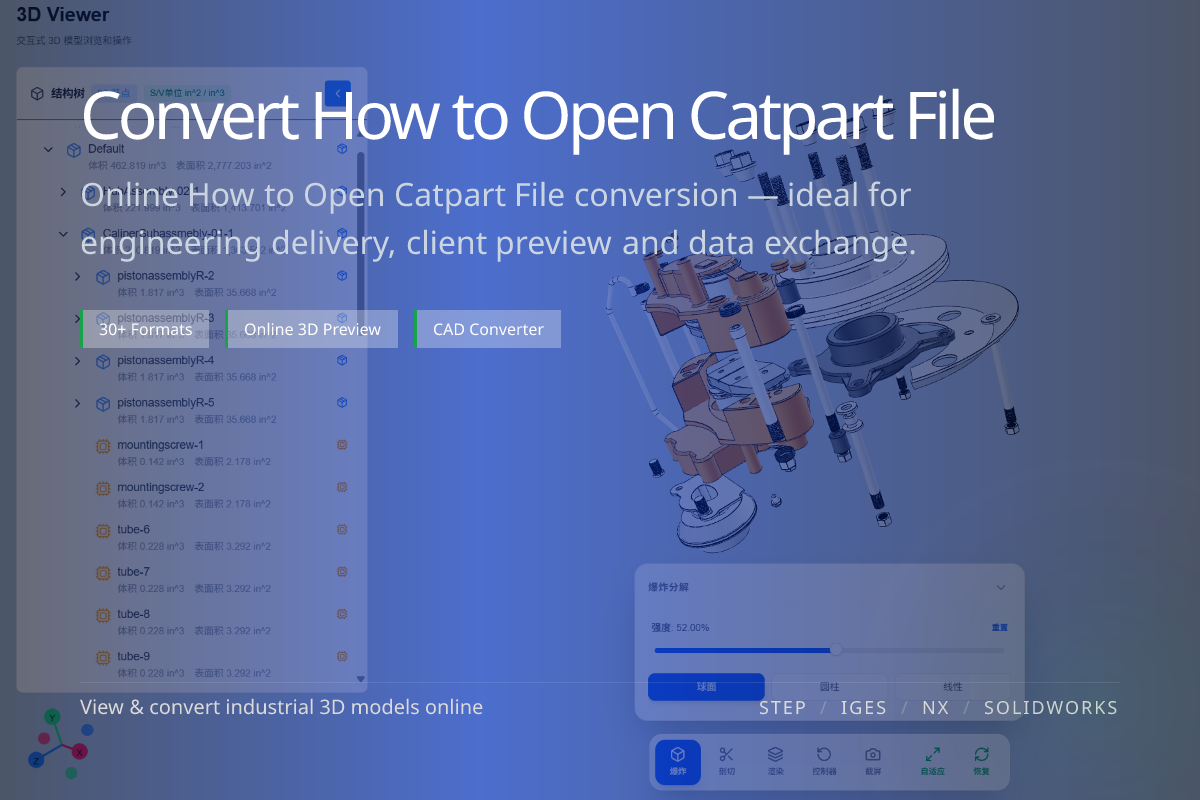Select the 剖切 section-cut scissors tool
Image resolution: width=1200 pixels, height=800 pixels.
(x=727, y=761)
